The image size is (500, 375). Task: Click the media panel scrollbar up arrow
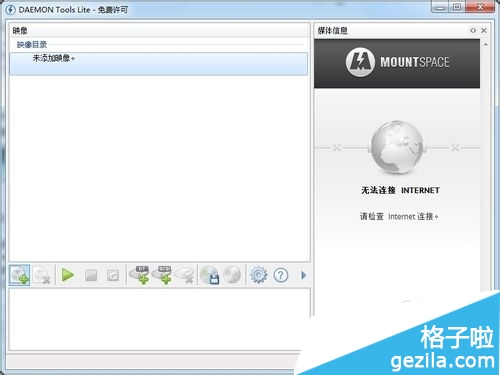click(486, 44)
